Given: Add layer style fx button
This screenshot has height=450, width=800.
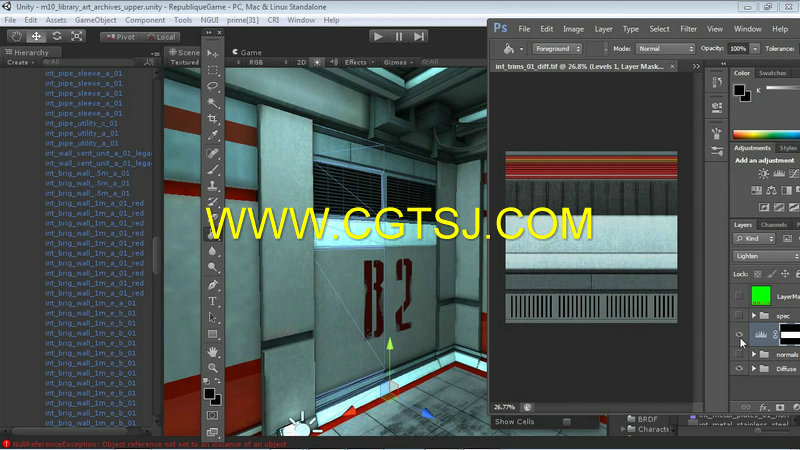Looking at the screenshot, I should [x=763, y=407].
